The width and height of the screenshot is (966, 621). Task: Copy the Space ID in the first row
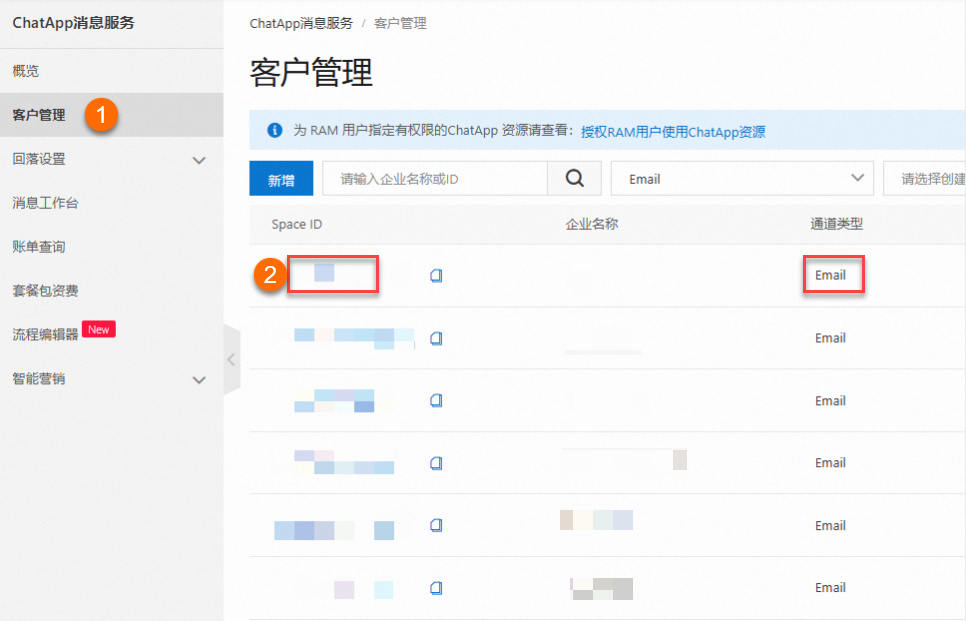pos(436,275)
